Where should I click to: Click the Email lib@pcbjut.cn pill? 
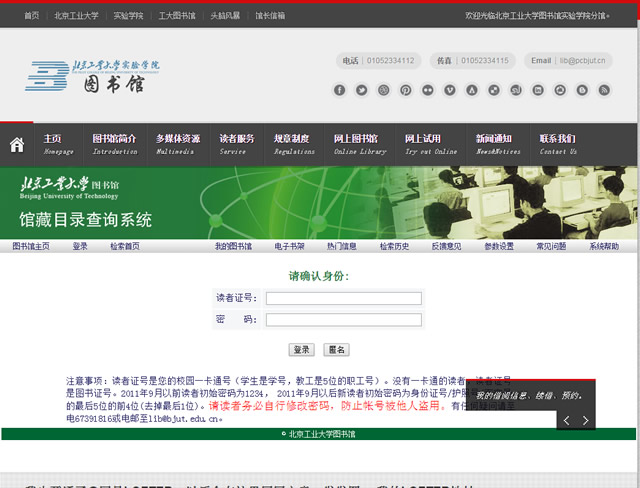pyautogui.click(x=568, y=61)
